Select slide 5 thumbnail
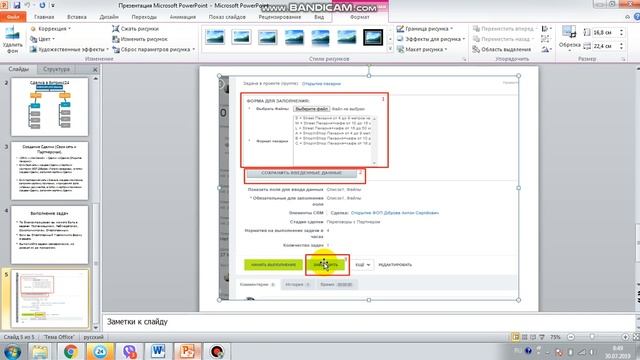This screenshot has width=640, height=360. pos(49,298)
